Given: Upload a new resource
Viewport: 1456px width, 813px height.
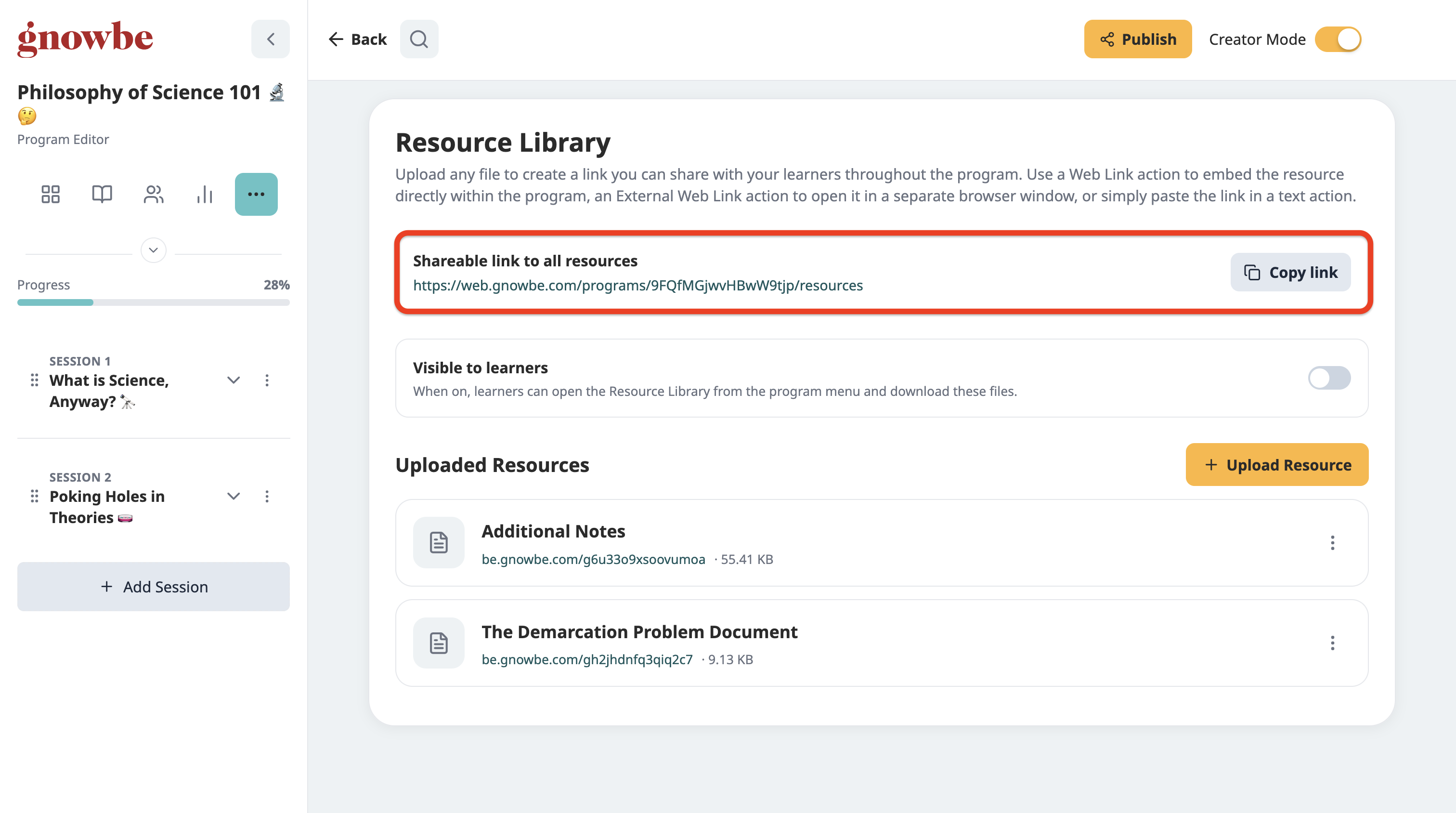Looking at the screenshot, I should click(x=1277, y=465).
